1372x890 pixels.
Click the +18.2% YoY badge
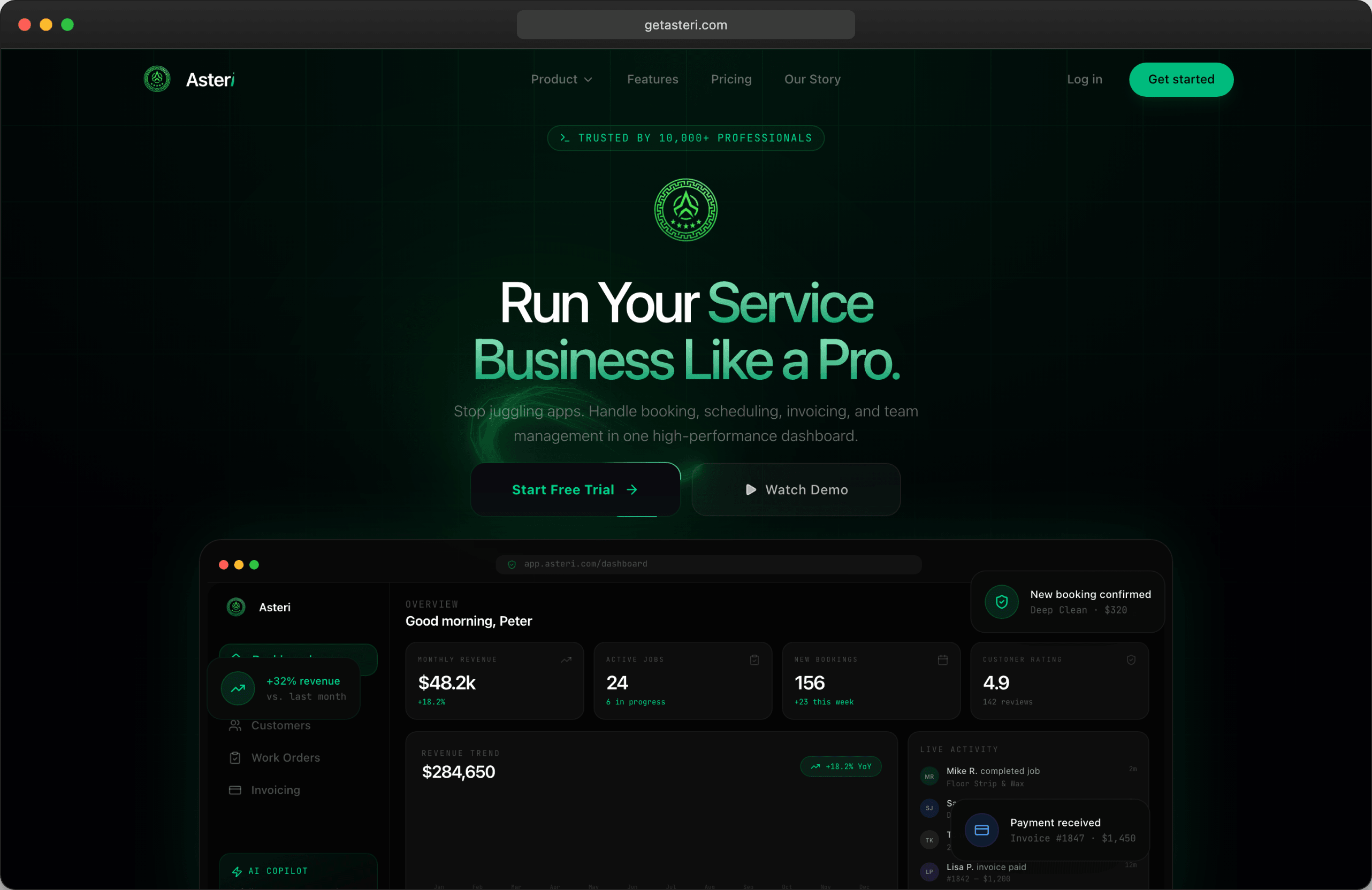841,766
